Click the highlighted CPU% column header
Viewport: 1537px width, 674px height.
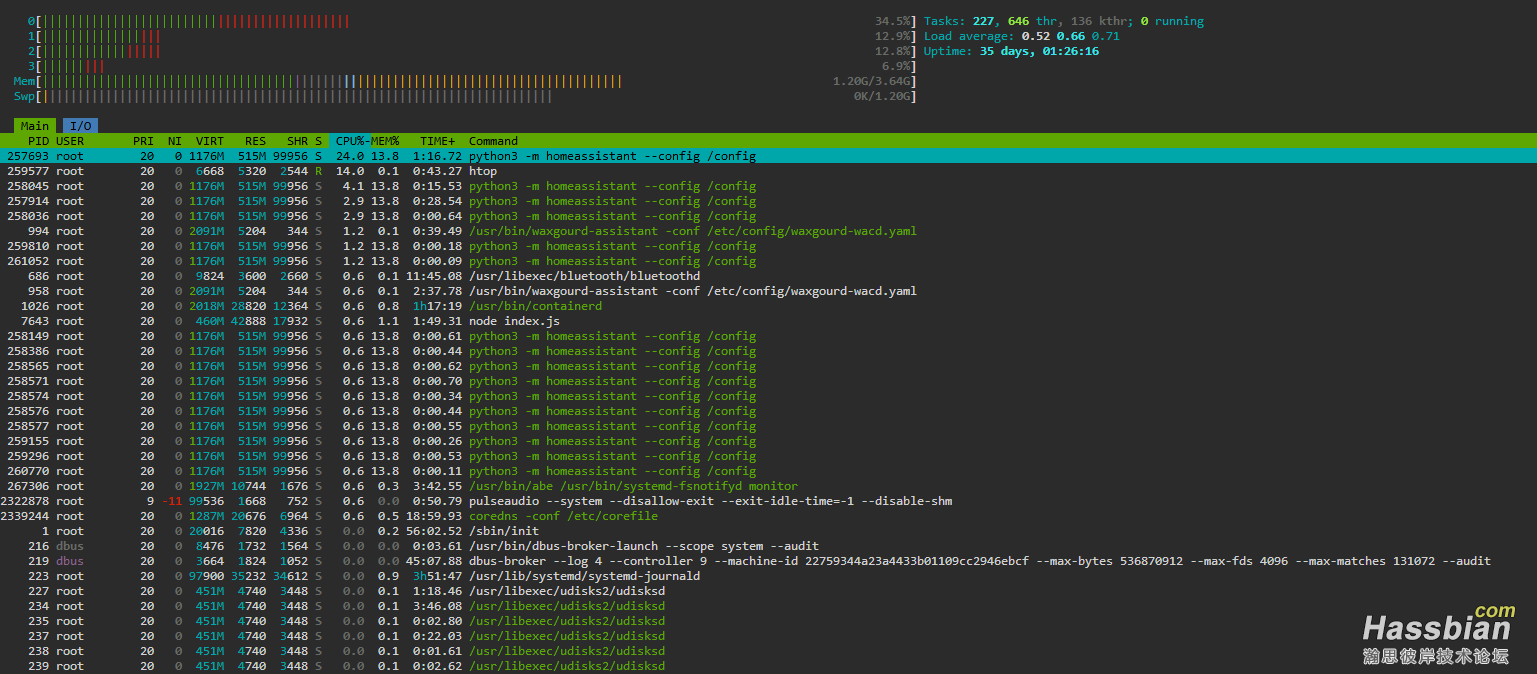351,141
